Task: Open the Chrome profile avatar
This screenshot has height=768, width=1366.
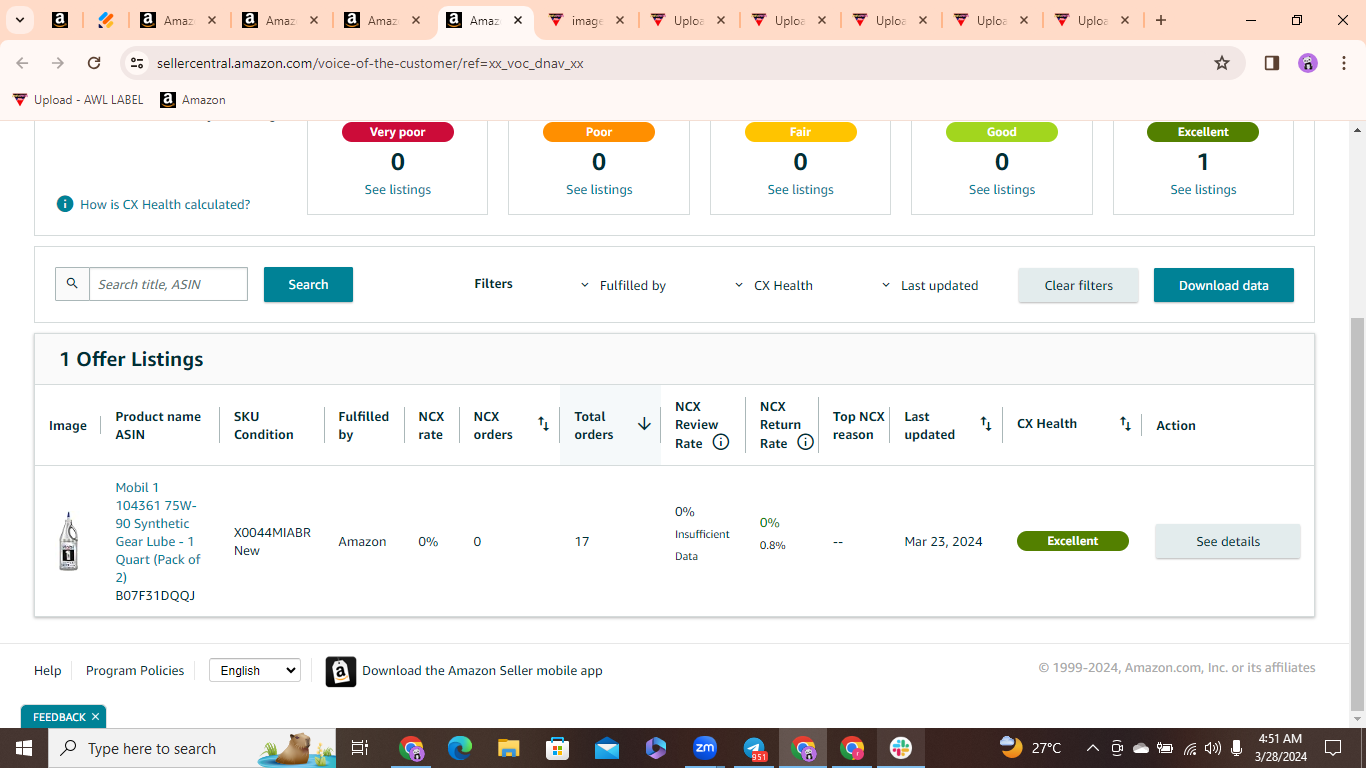Action: click(x=1308, y=63)
